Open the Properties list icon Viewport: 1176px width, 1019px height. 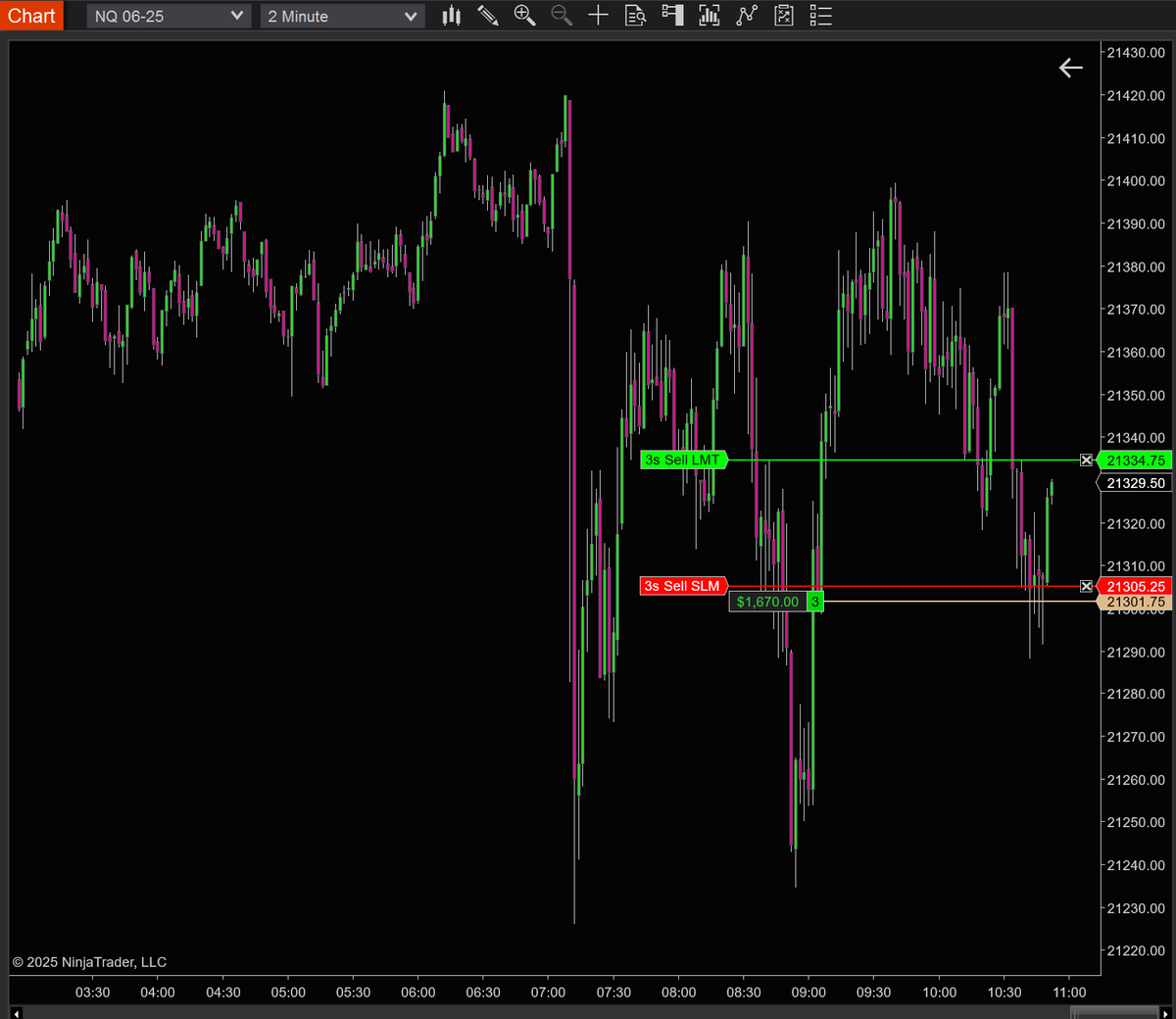pos(821,16)
